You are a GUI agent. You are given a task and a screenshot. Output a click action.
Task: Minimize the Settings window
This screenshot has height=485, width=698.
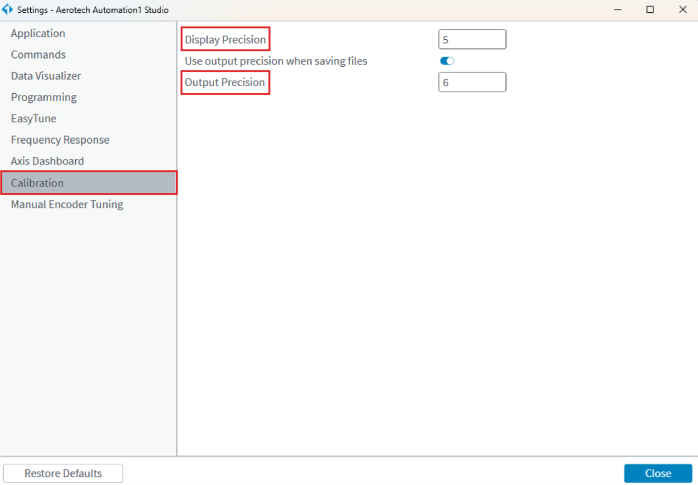coord(617,9)
